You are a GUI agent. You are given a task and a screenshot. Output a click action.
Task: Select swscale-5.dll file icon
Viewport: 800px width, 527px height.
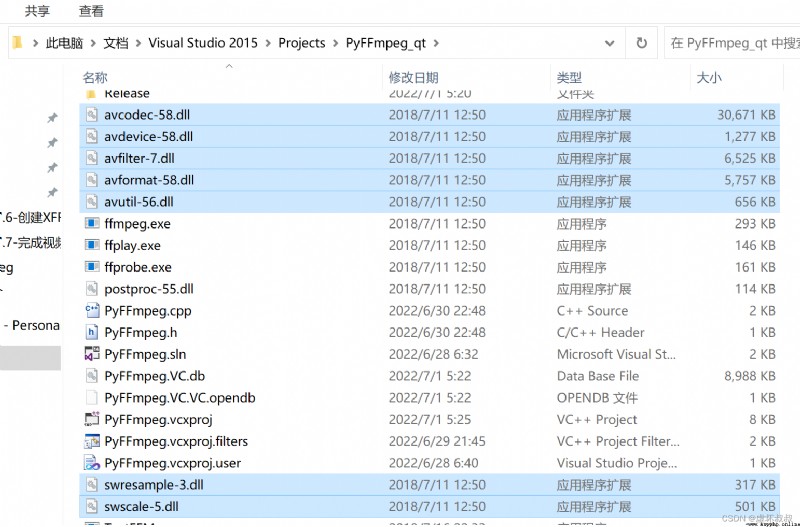tap(91, 507)
